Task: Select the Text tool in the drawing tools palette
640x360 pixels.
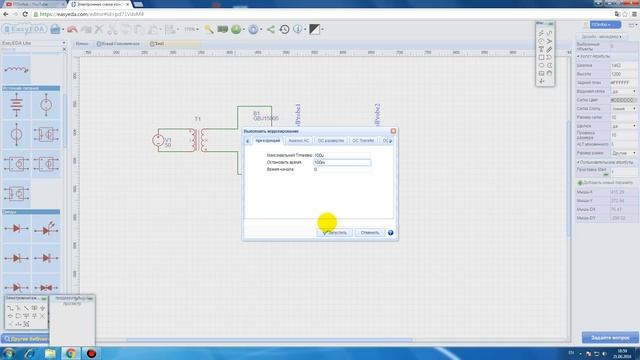Action: pyautogui.click(x=541, y=49)
